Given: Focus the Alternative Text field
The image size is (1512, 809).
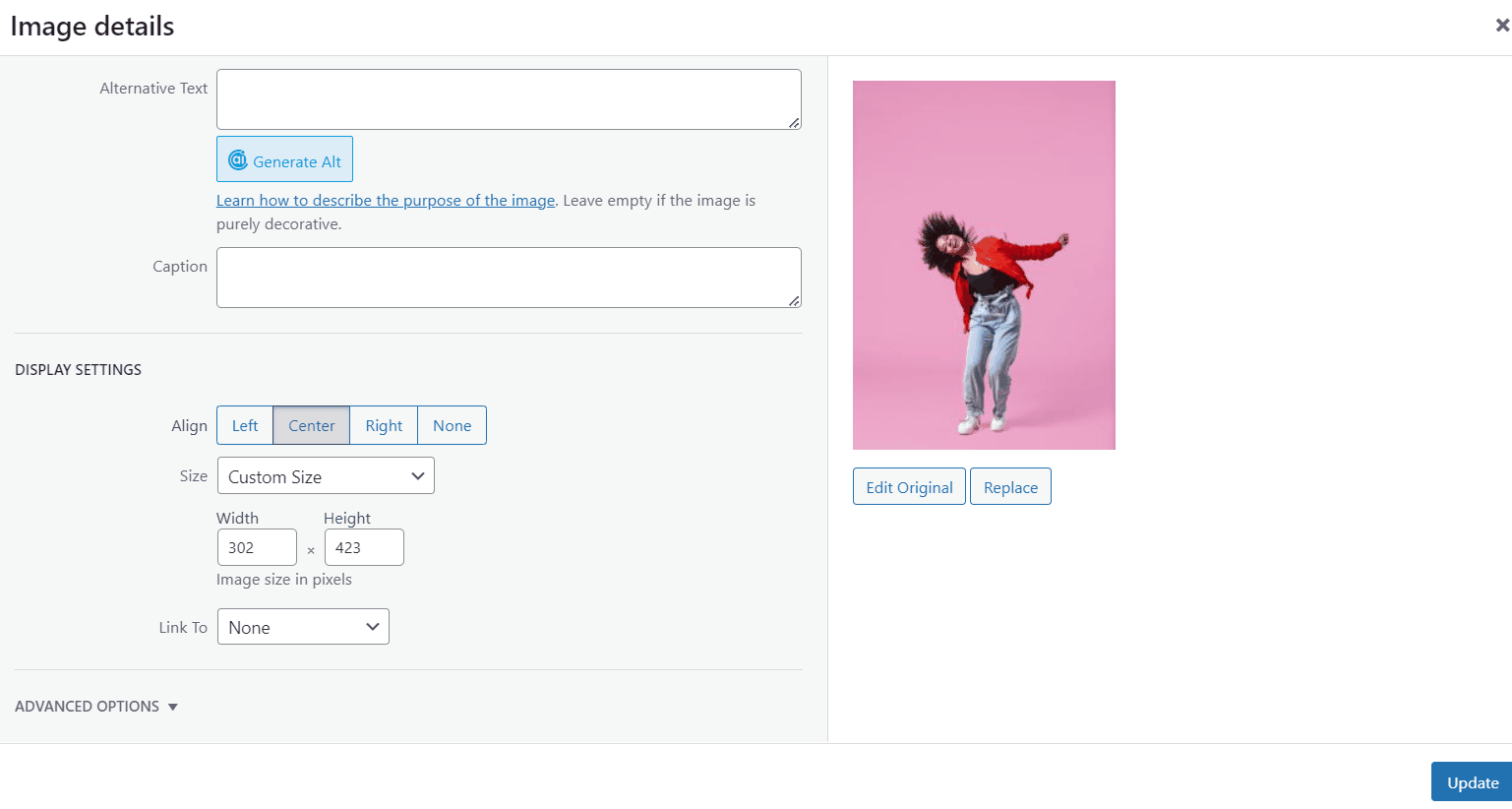Looking at the screenshot, I should pyautogui.click(x=509, y=99).
